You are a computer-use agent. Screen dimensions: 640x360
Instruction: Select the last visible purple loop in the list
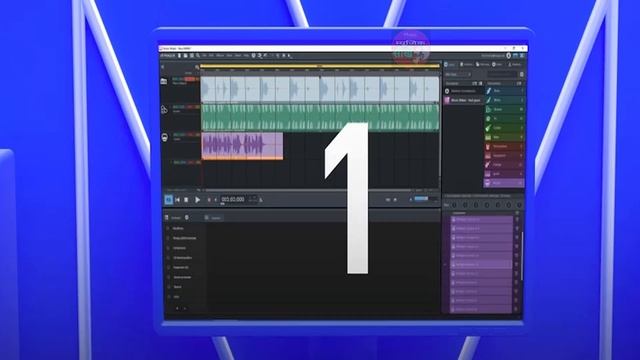pyautogui.click(x=481, y=309)
